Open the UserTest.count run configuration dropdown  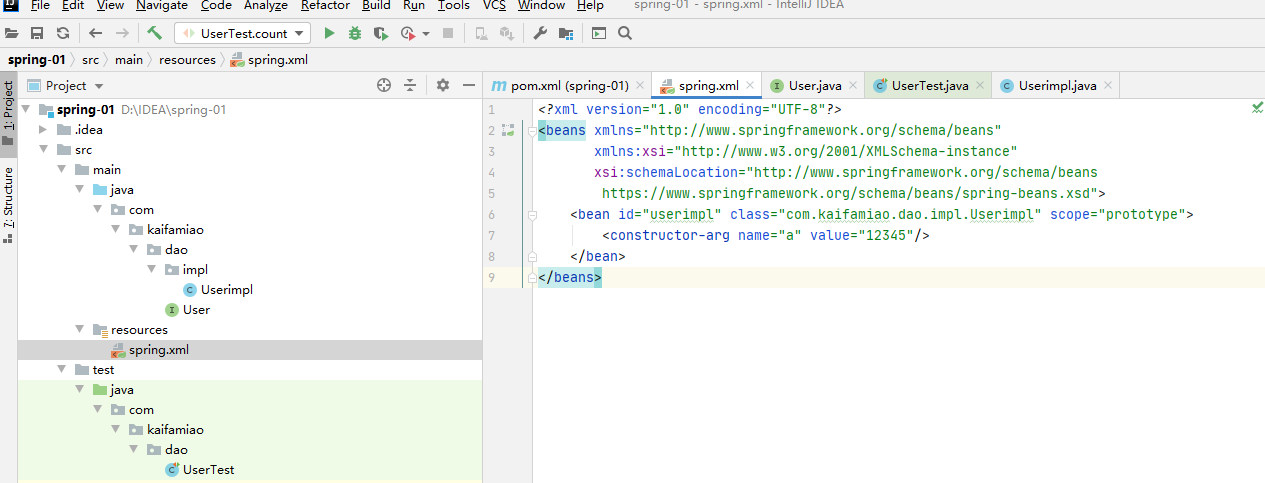[x=243, y=33]
